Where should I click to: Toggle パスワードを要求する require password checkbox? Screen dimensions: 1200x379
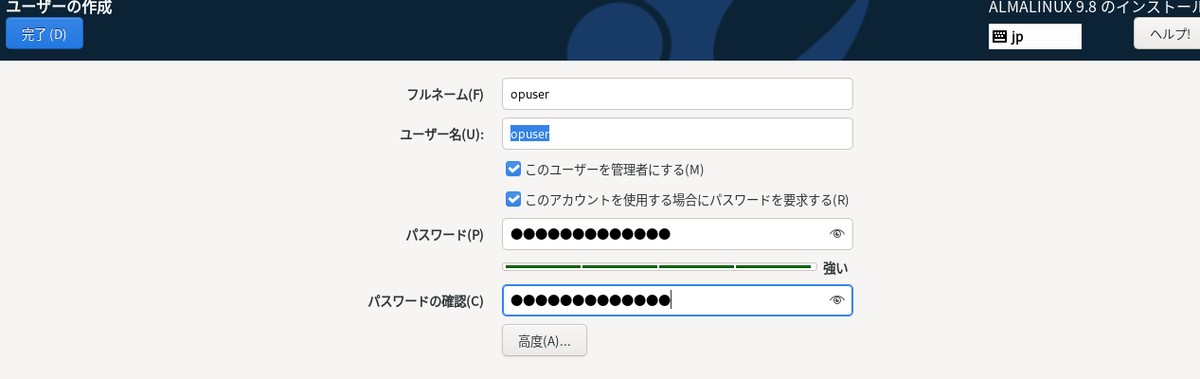coord(513,199)
